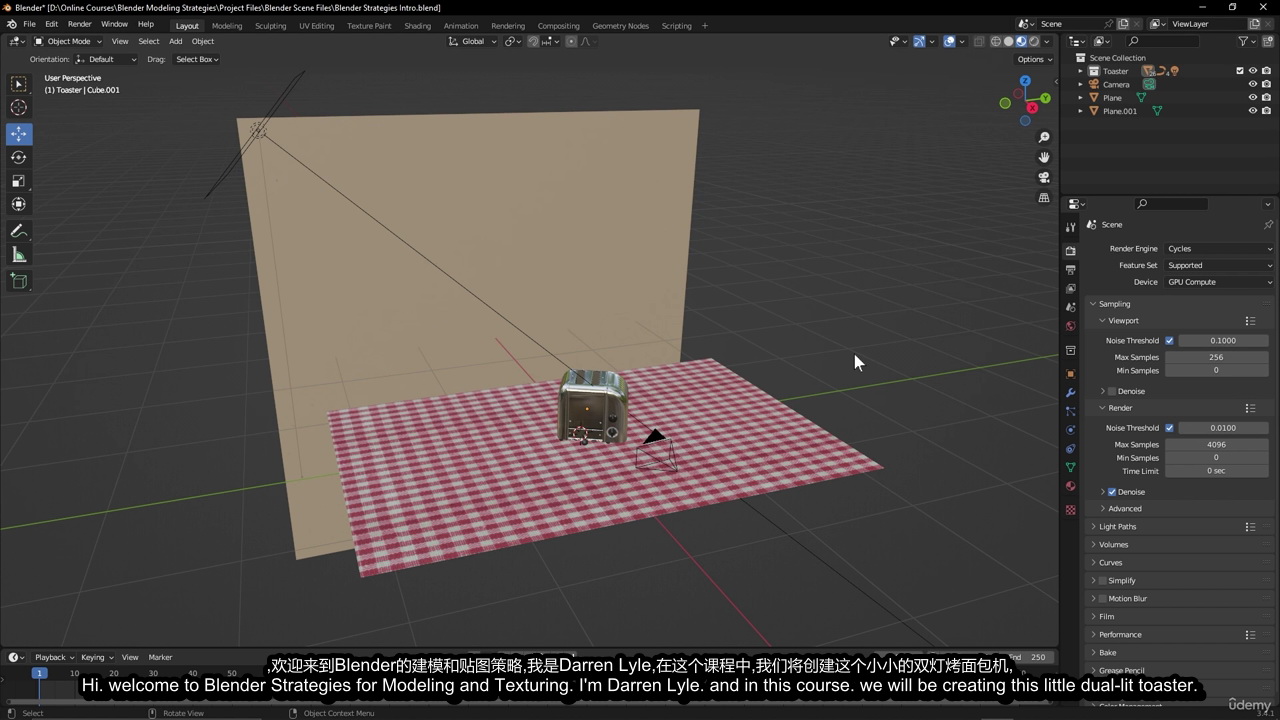The height and width of the screenshot is (720, 1280).
Task: Click the viewport zoom magnifier icon
Action: click(1044, 137)
